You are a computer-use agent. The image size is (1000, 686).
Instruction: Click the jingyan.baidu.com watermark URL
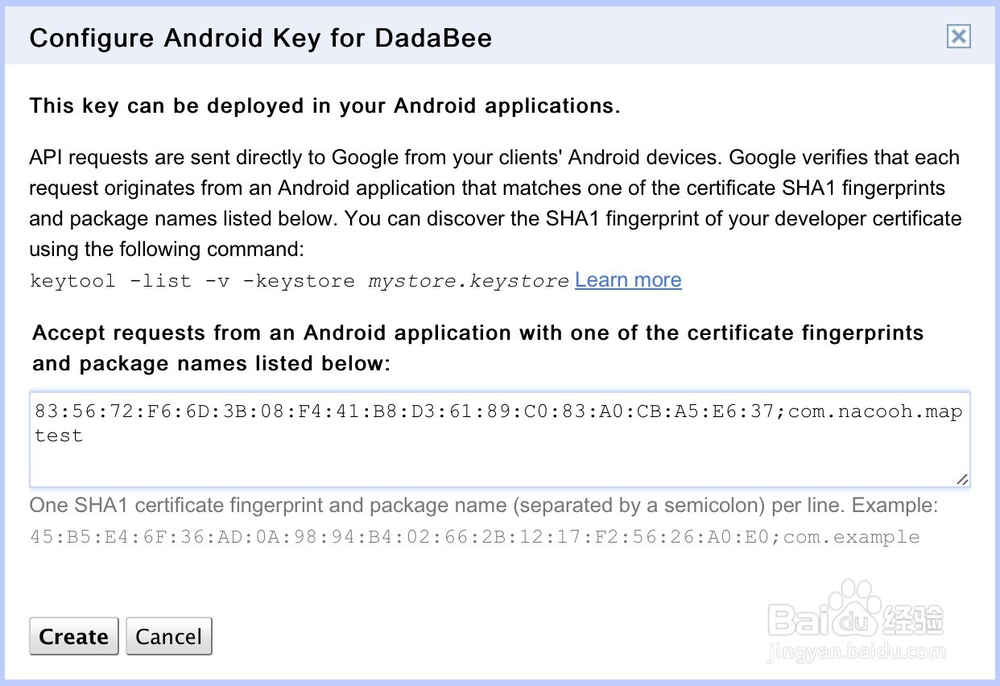pyautogui.click(x=855, y=655)
